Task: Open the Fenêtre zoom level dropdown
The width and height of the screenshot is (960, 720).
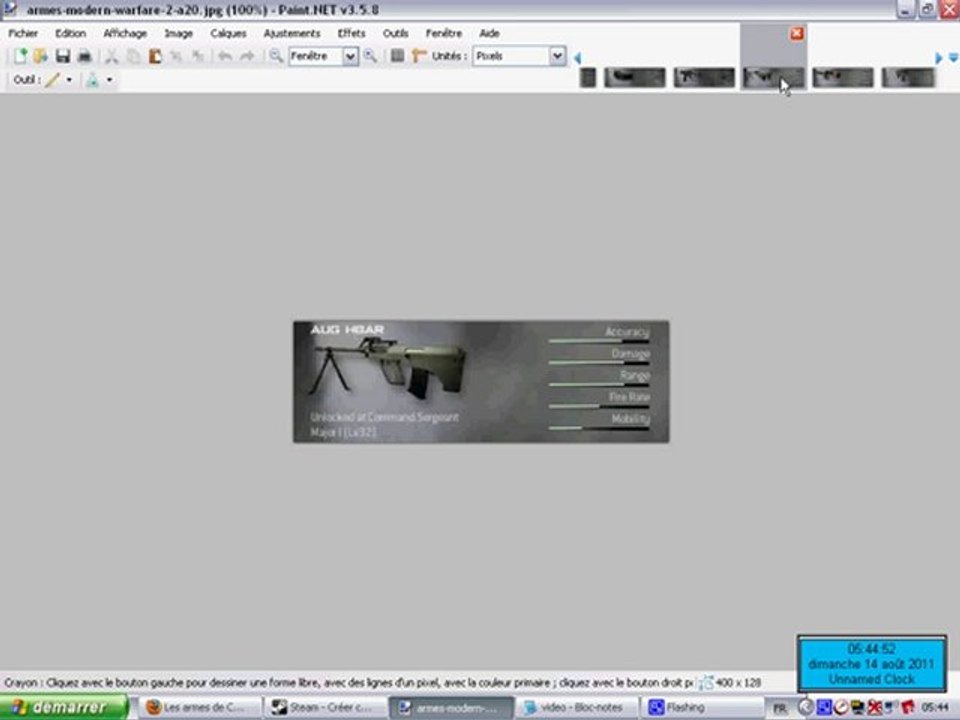Action: [x=350, y=56]
